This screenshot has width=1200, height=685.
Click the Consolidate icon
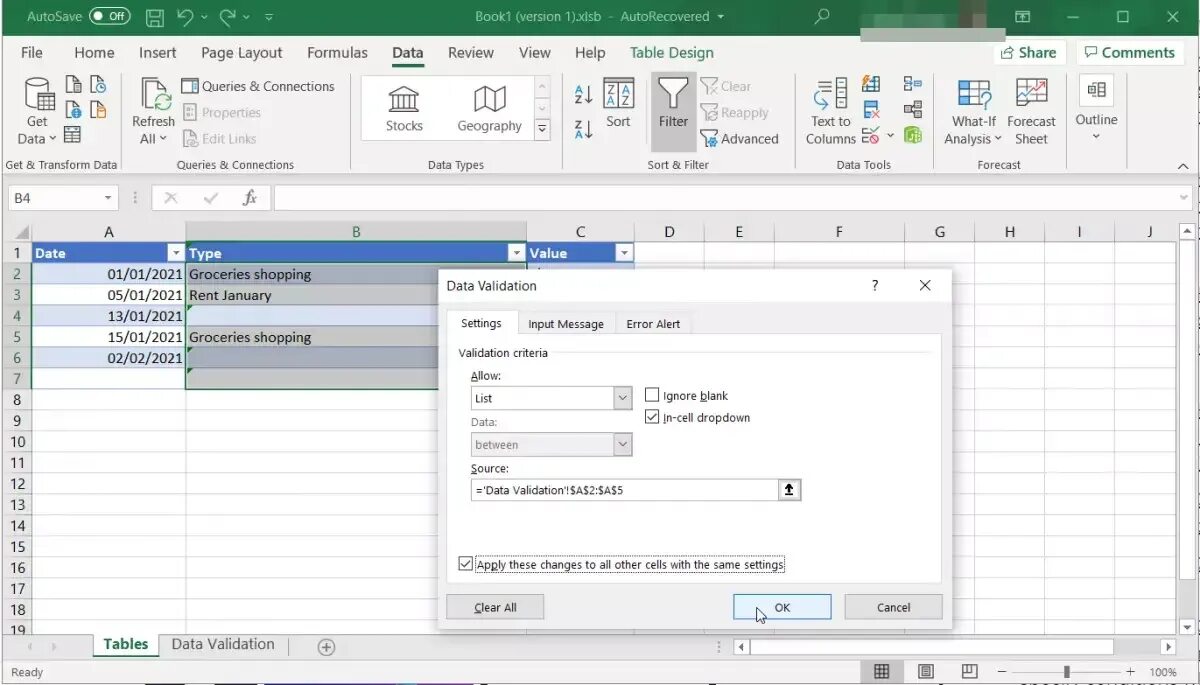click(x=912, y=84)
